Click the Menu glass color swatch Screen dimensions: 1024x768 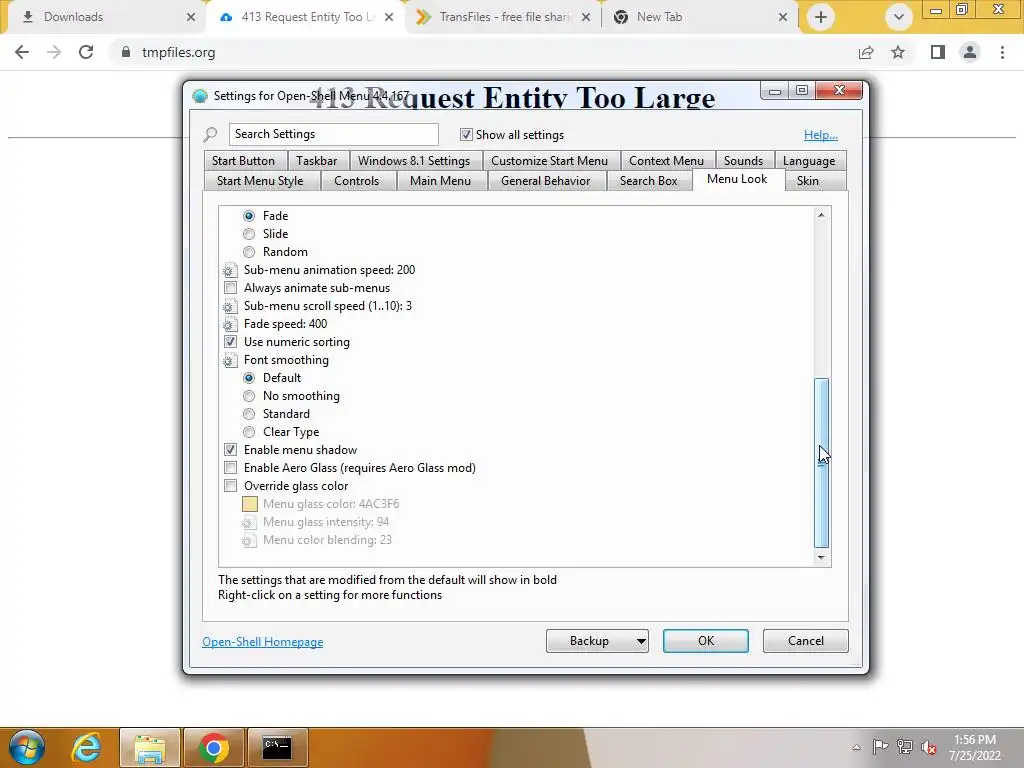[x=249, y=504]
